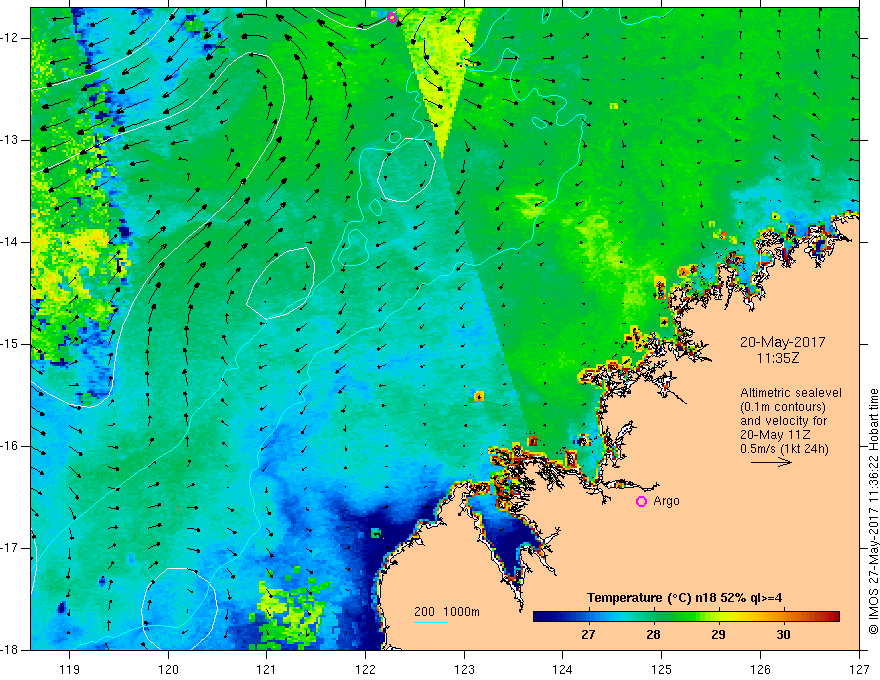Click the colorbar tick label '27'

(x=588, y=635)
